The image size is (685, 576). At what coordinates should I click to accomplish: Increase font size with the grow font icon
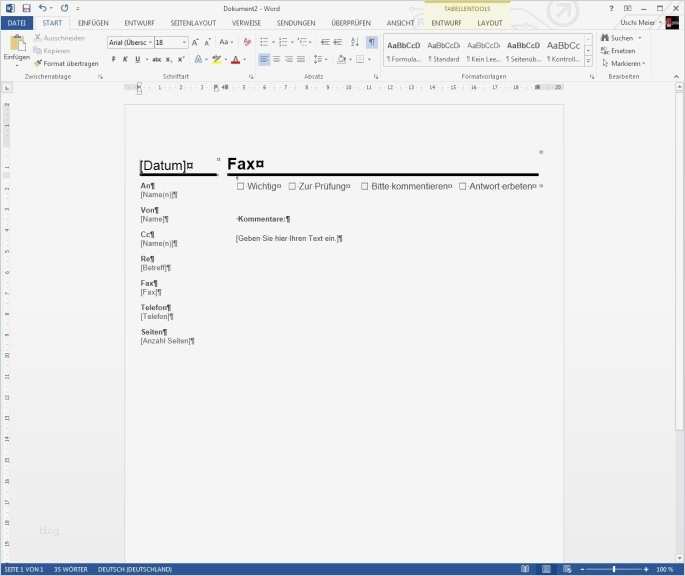pos(195,42)
